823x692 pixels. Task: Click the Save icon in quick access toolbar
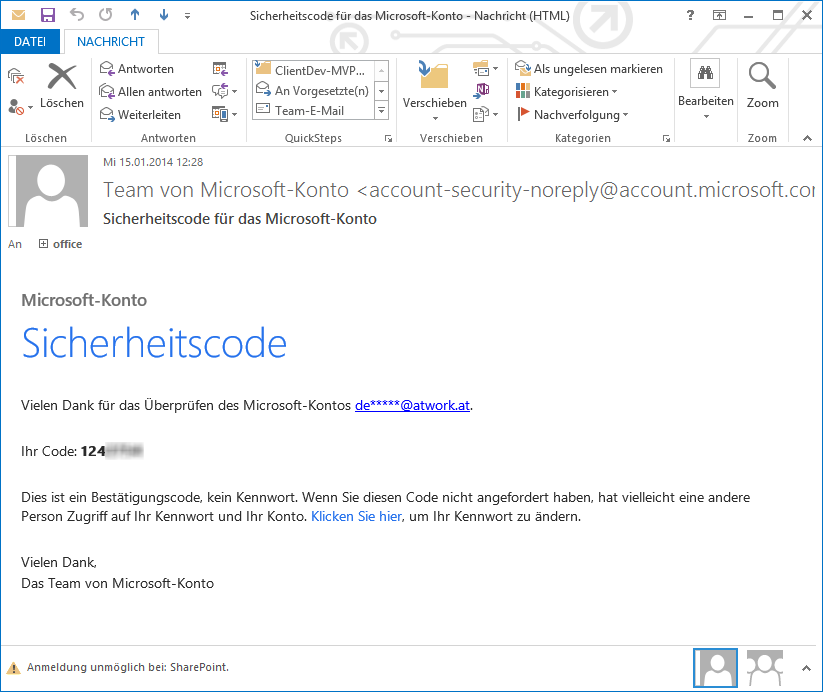coord(48,15)
